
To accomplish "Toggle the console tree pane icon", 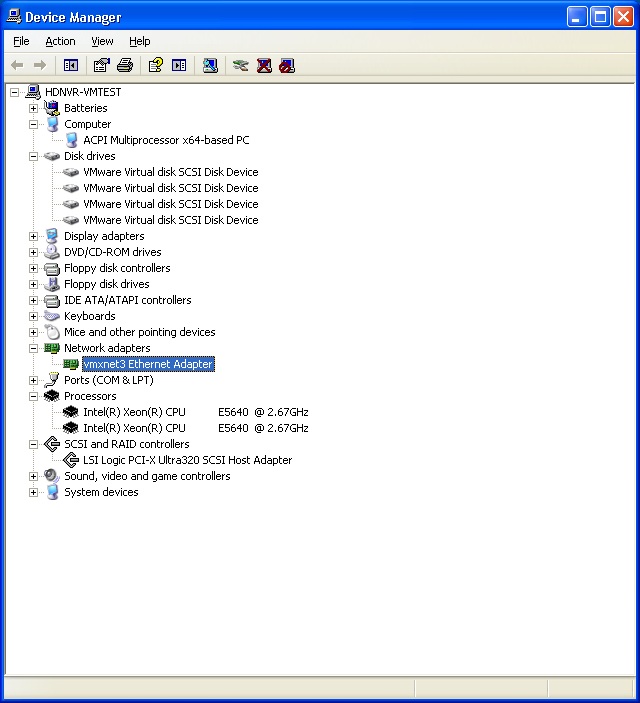I will [x=71, y=65].
